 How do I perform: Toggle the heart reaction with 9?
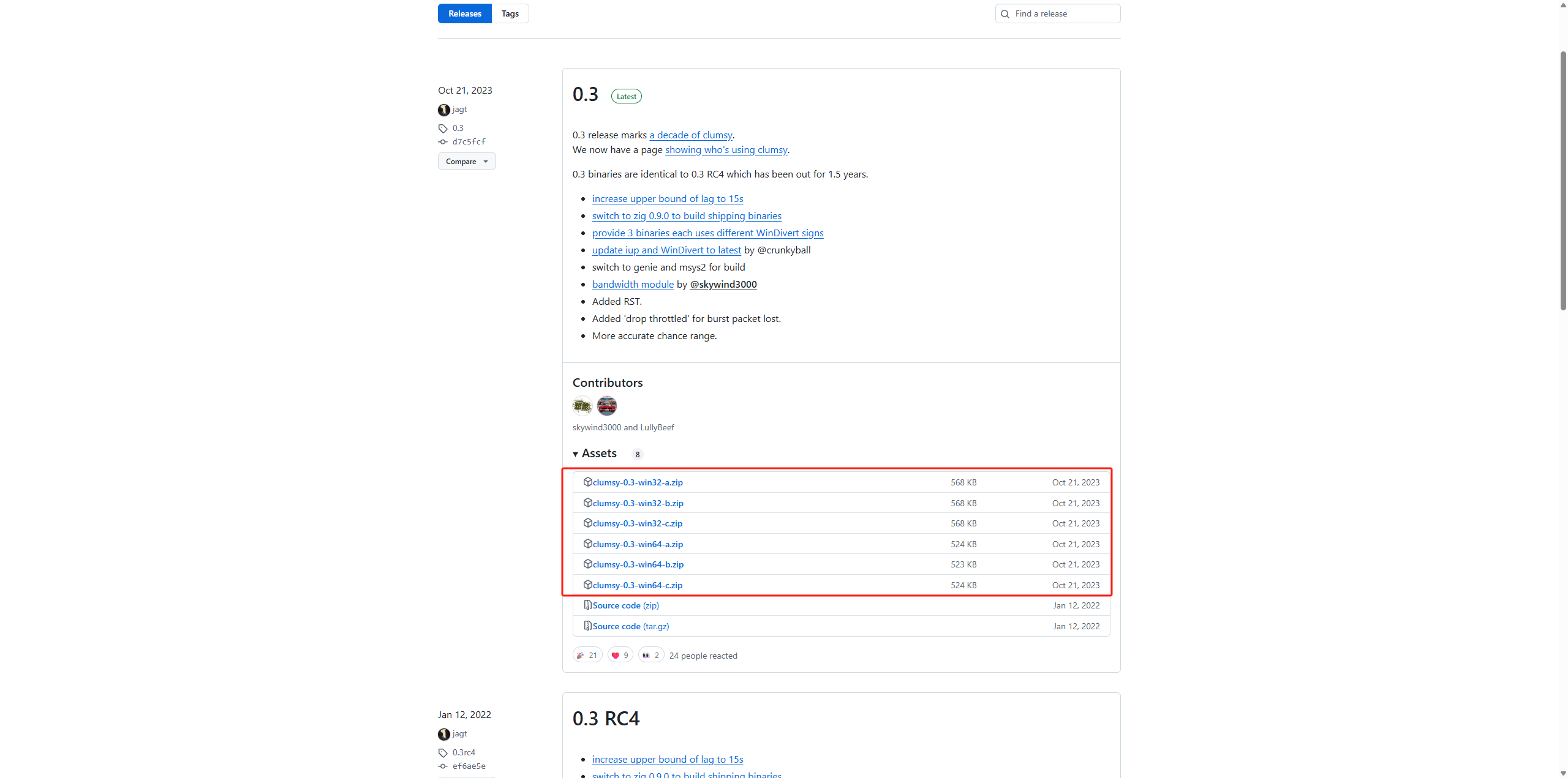point(620,655)
